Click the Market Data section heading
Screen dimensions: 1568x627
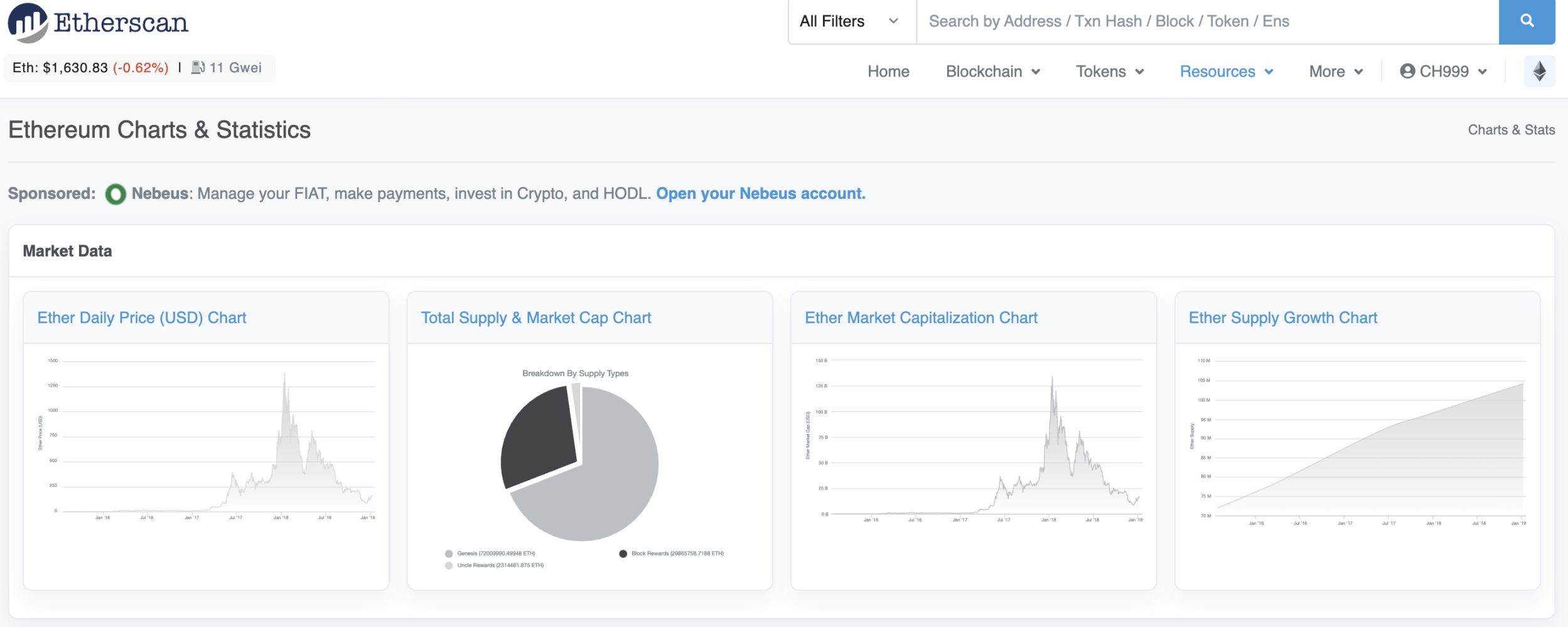coord(67,251)
